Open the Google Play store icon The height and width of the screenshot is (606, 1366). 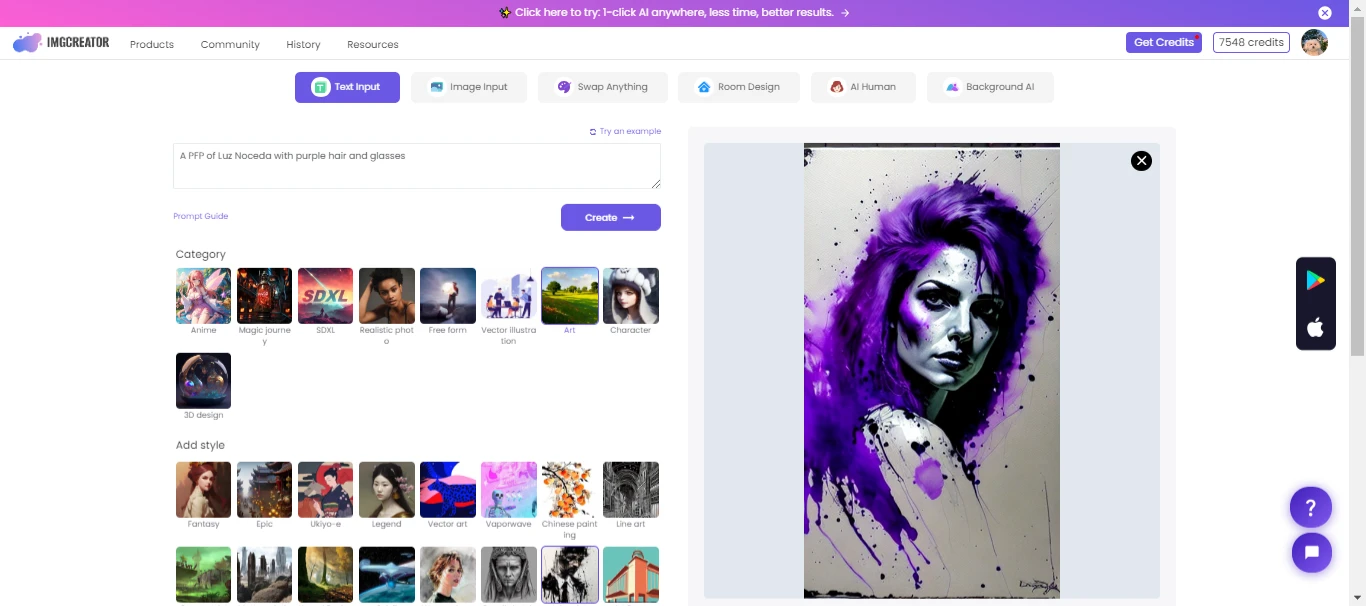(1315, 281)
